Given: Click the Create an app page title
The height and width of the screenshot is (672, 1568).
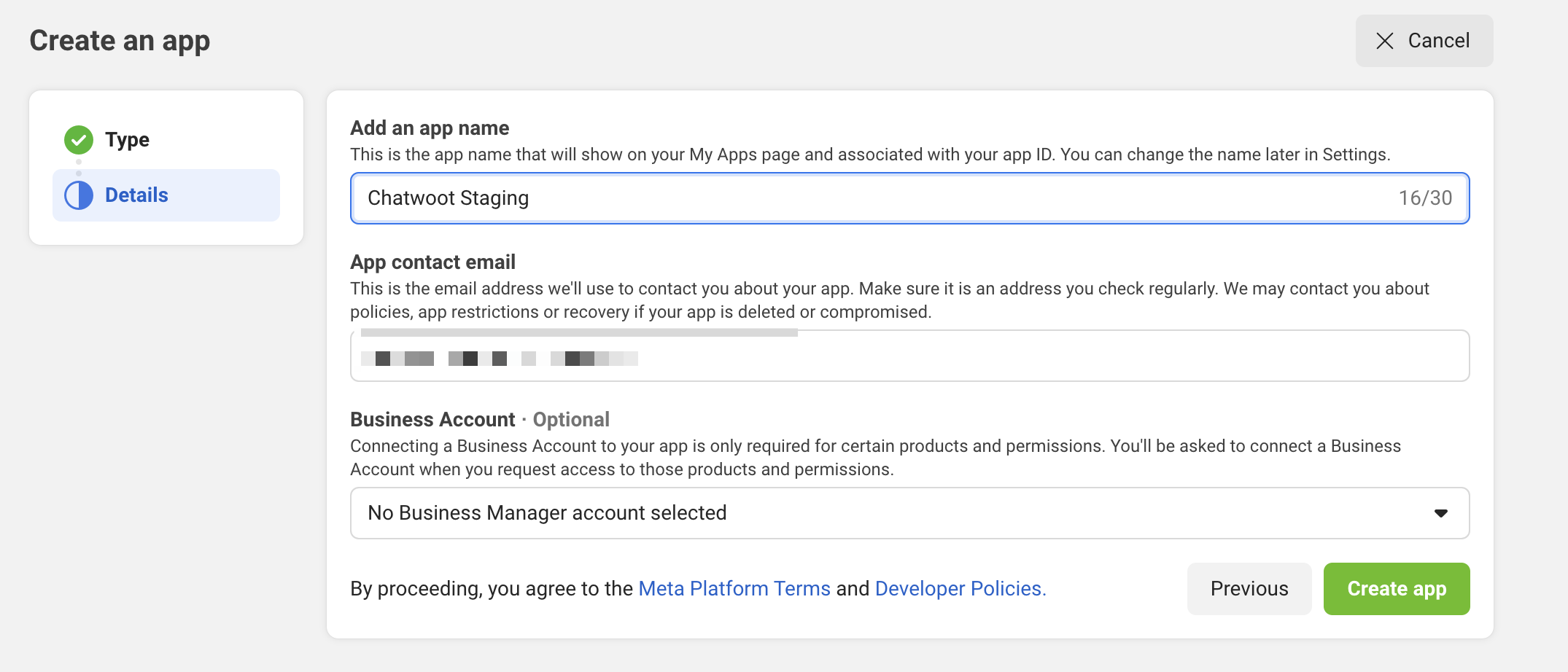Looking at the screenshot, I should point(120,41).
